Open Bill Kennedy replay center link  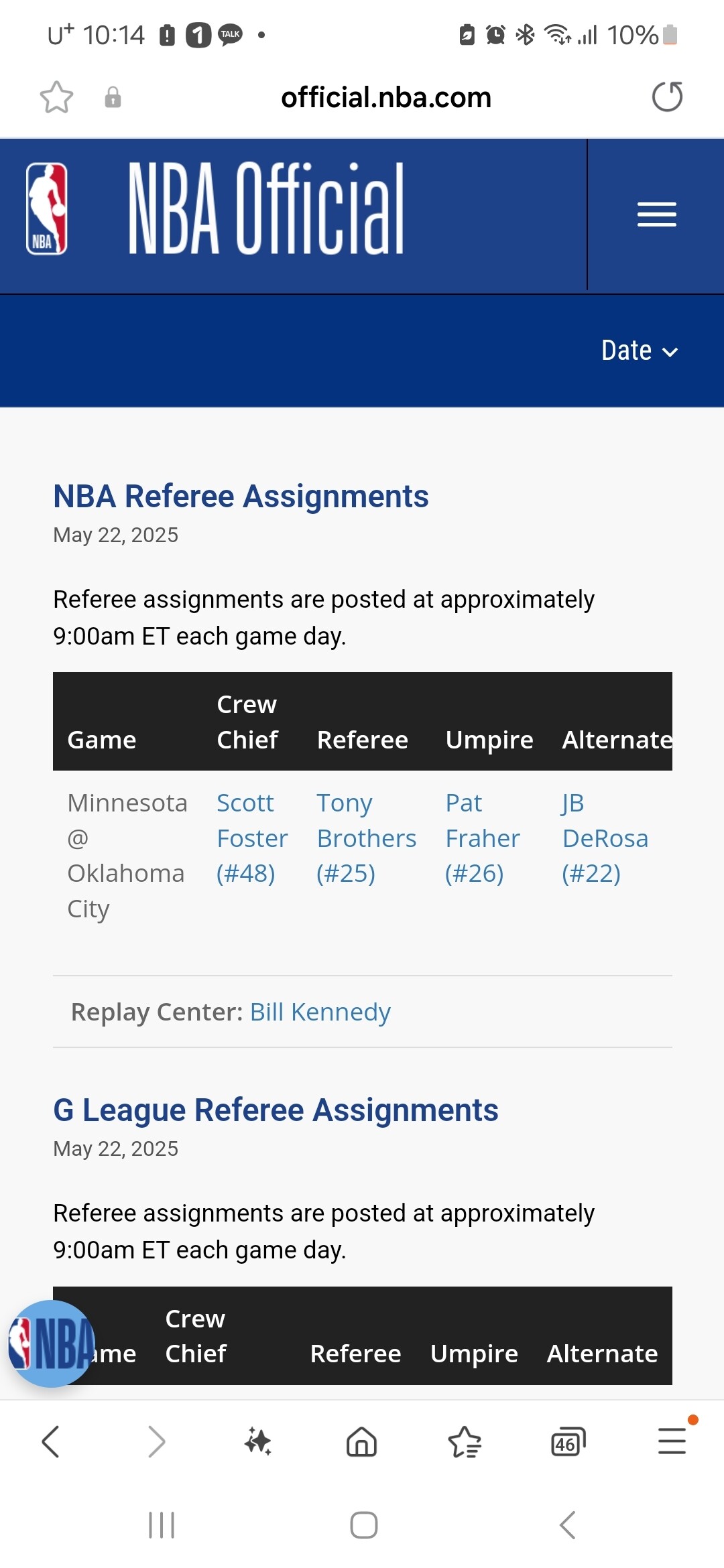[x=320, y=1012]
